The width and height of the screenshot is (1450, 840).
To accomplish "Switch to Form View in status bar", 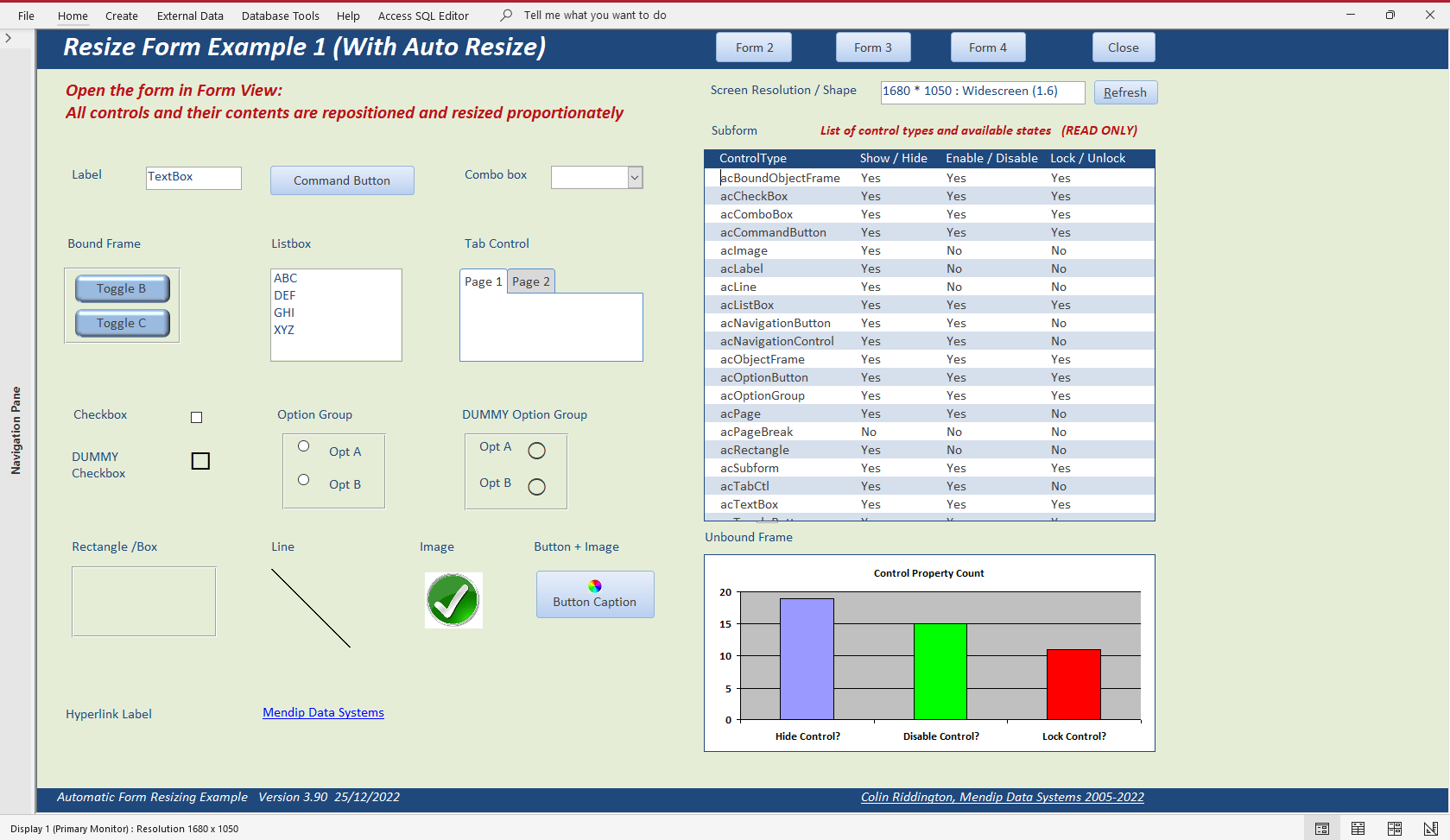I will [x=1321, y=829].
